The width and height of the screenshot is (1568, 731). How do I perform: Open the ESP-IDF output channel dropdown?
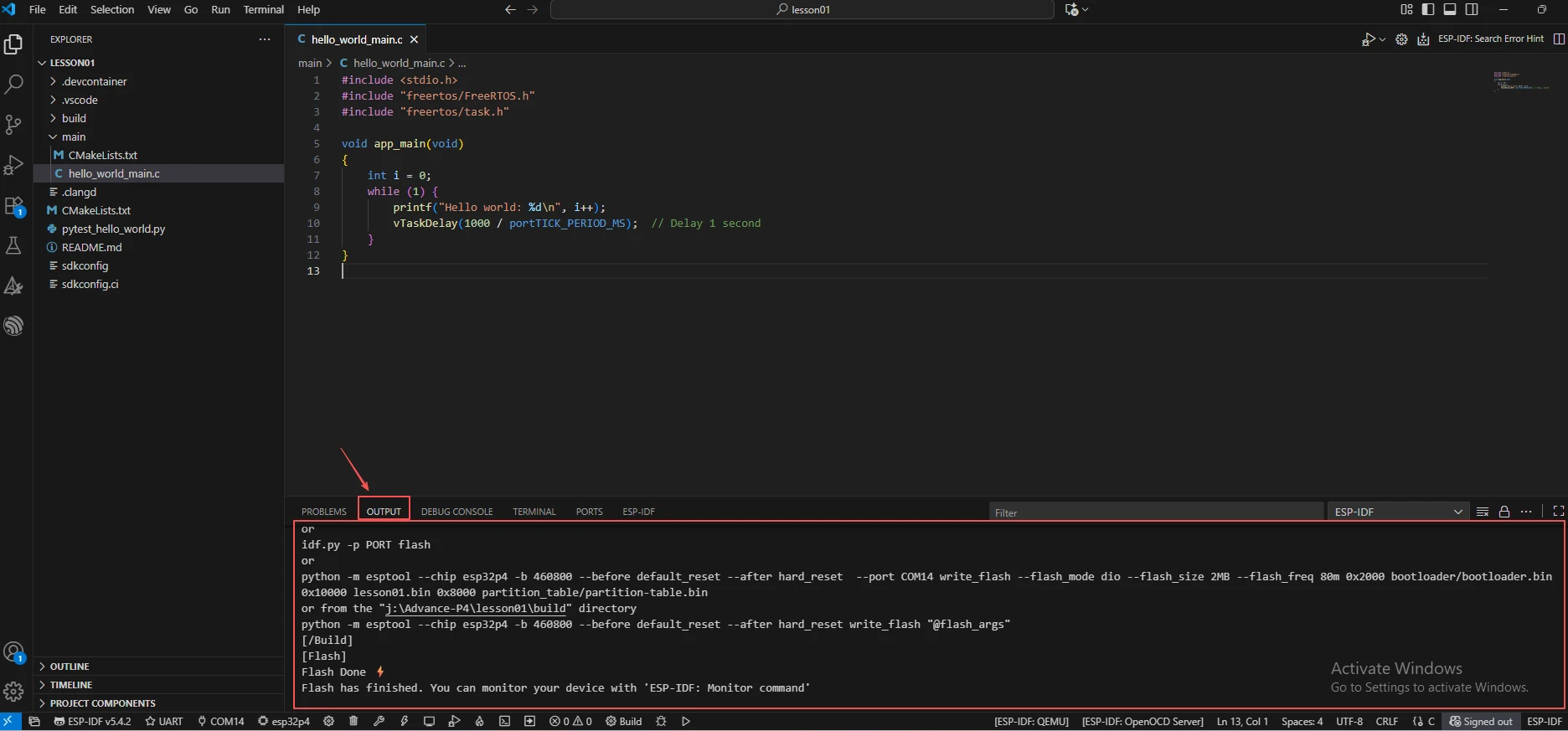click(1398, 512)
